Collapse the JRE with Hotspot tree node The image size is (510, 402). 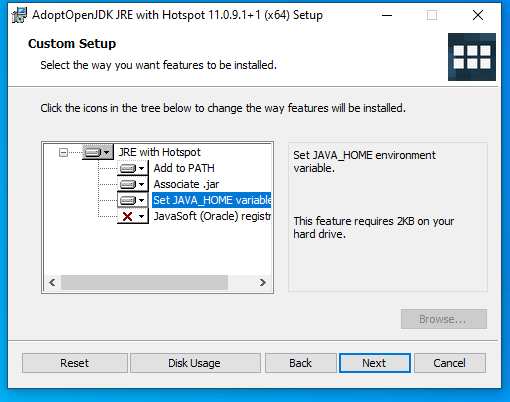click(x=63, y=153)
